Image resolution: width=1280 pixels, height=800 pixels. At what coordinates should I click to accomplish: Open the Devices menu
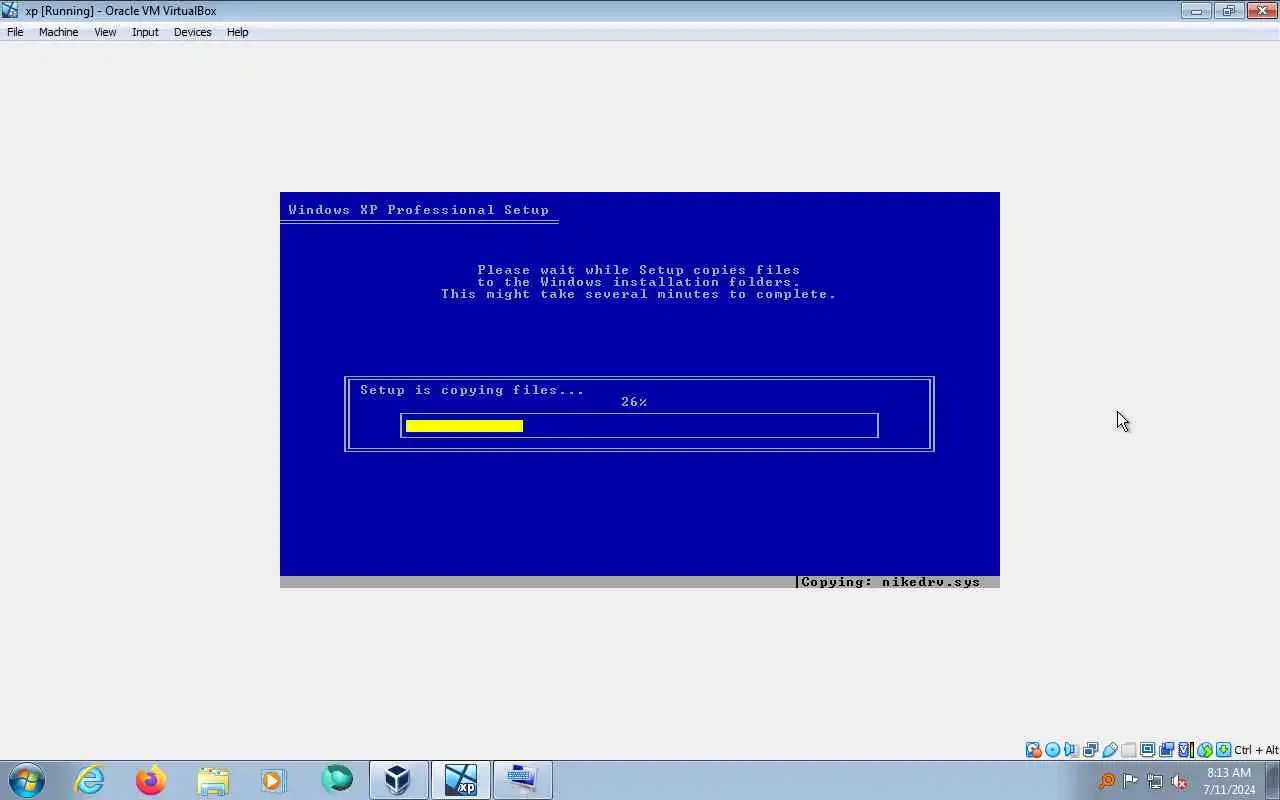pos(192,32)
